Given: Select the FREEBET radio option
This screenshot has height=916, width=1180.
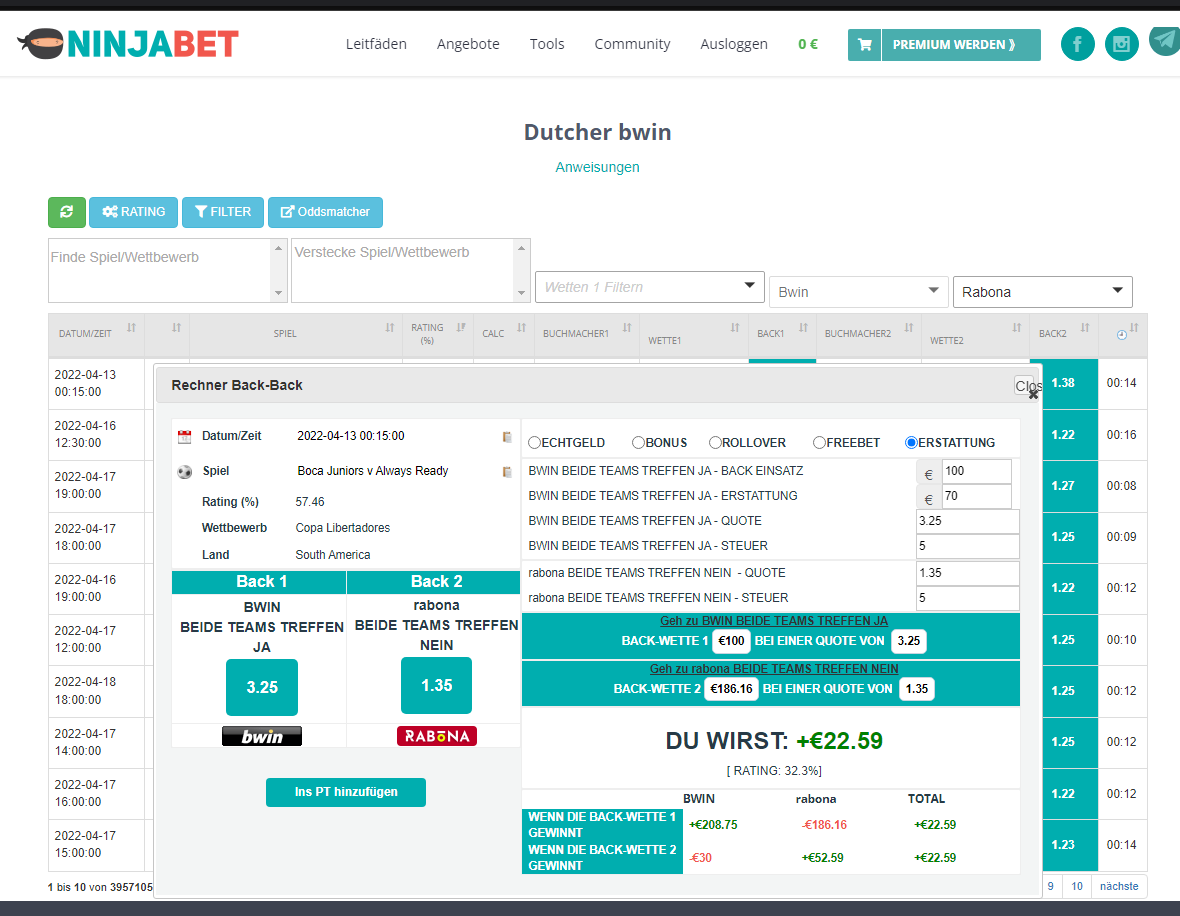Looking at the screenshot, I should (x=819, y=443).
